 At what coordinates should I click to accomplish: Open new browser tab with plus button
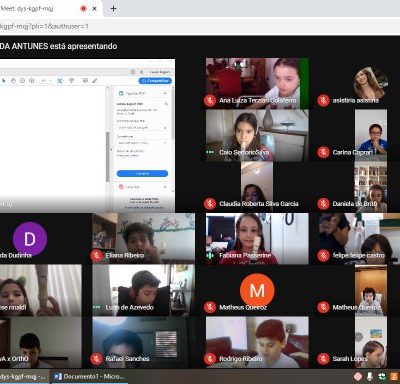(x=113, y=8)
